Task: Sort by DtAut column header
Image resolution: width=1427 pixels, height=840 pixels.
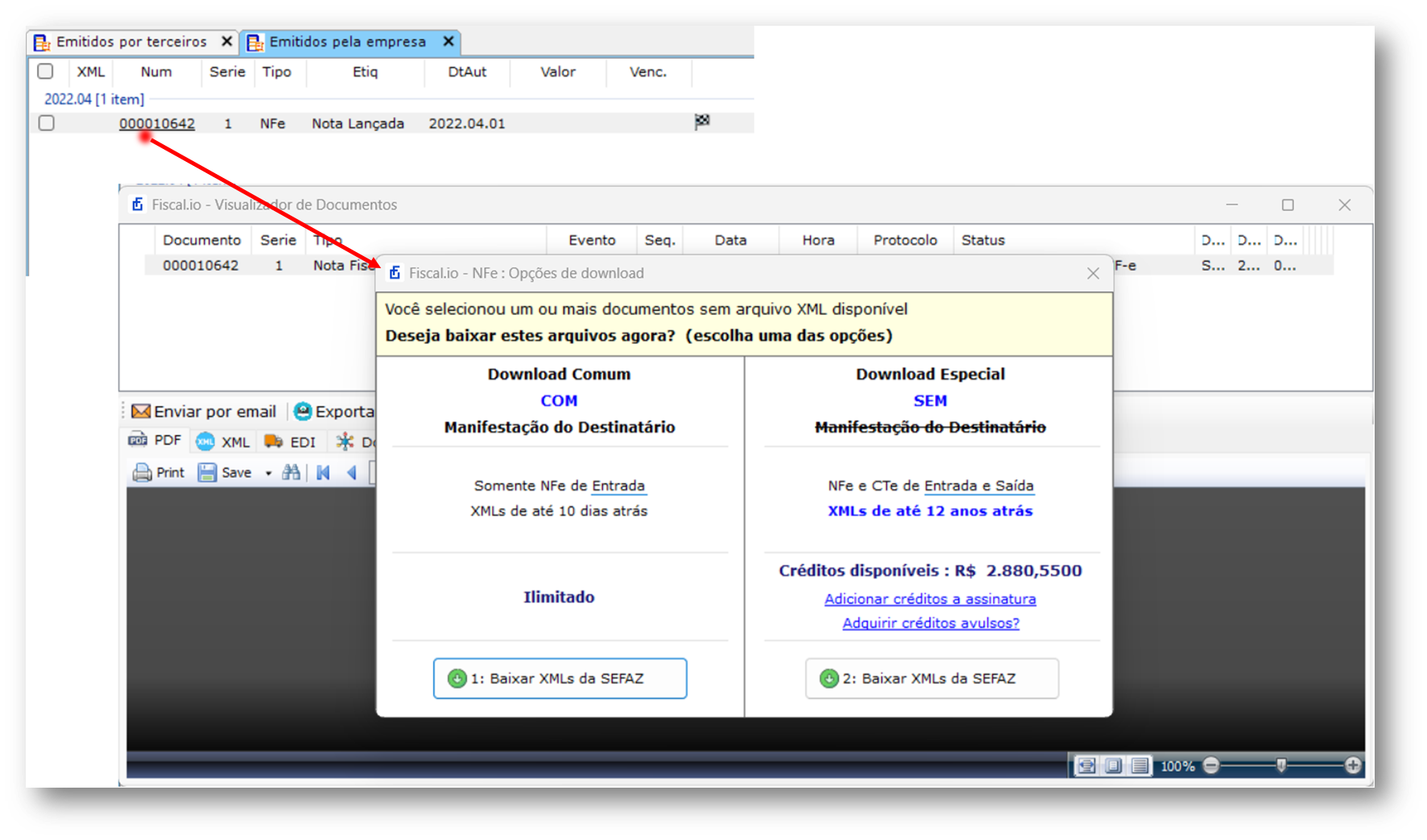Action: [467, 72]
